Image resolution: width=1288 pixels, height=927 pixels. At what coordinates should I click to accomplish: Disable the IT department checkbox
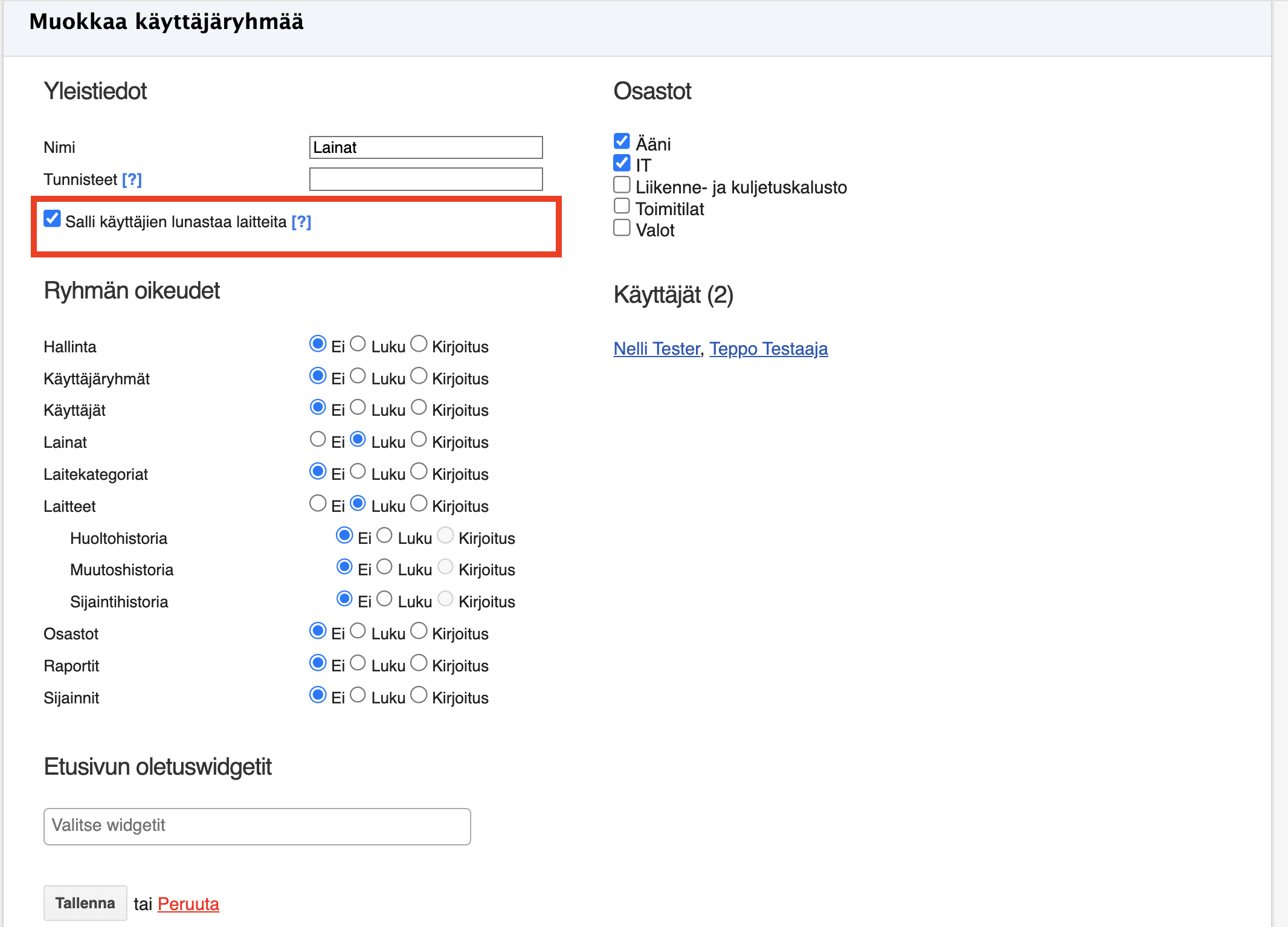pos(622,163)
